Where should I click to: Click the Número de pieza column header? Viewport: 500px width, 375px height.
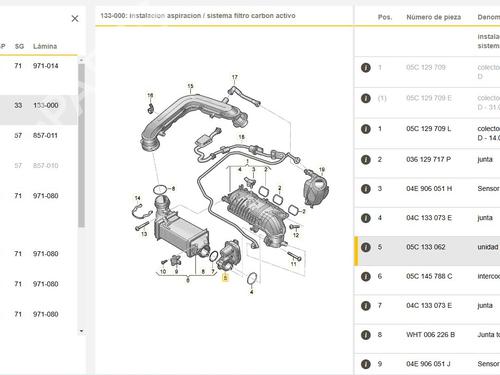pos(434,17)
